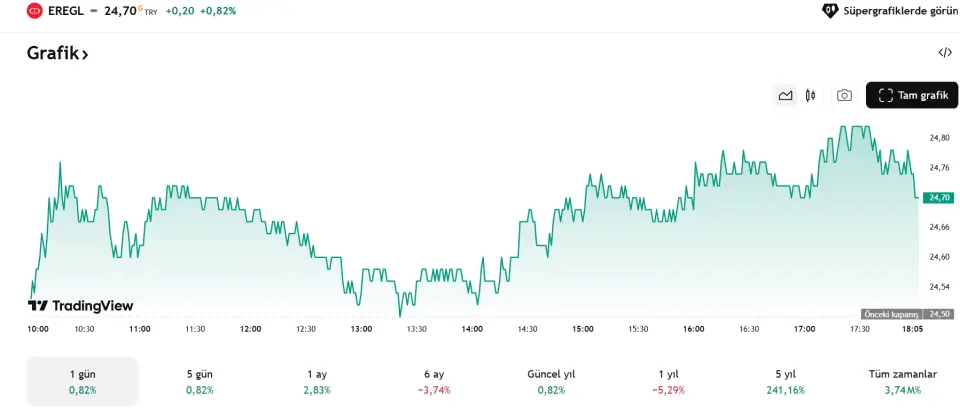Choose Güncel yıl range
The height and width of the screenshot is (414, 960).
(551, 381)
